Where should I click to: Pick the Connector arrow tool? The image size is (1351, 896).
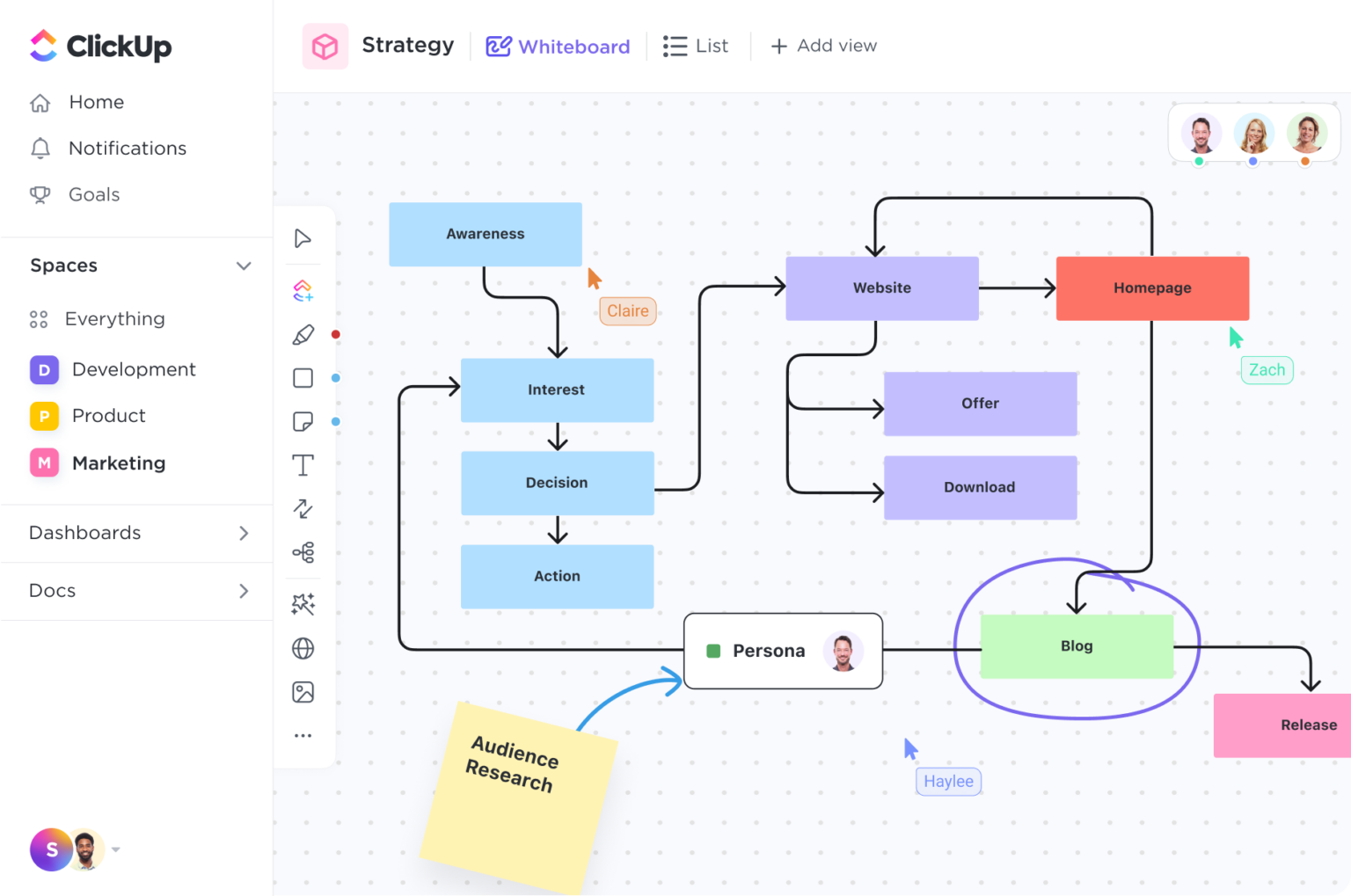pos(303,508)
